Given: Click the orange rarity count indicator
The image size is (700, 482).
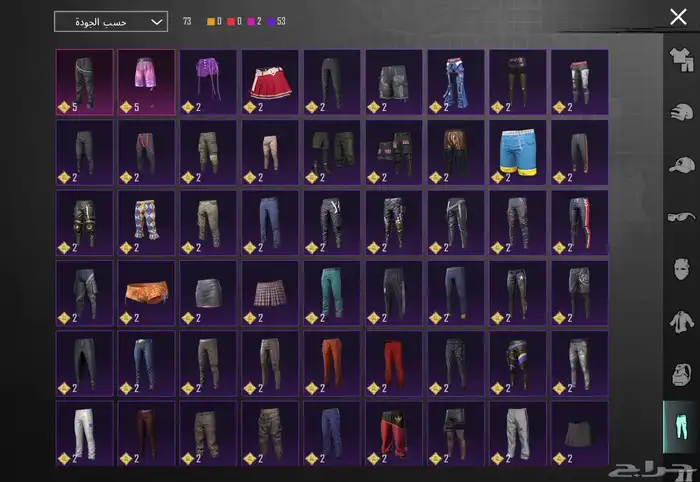Looking at the screenshot, I should [x=213, y=21].
